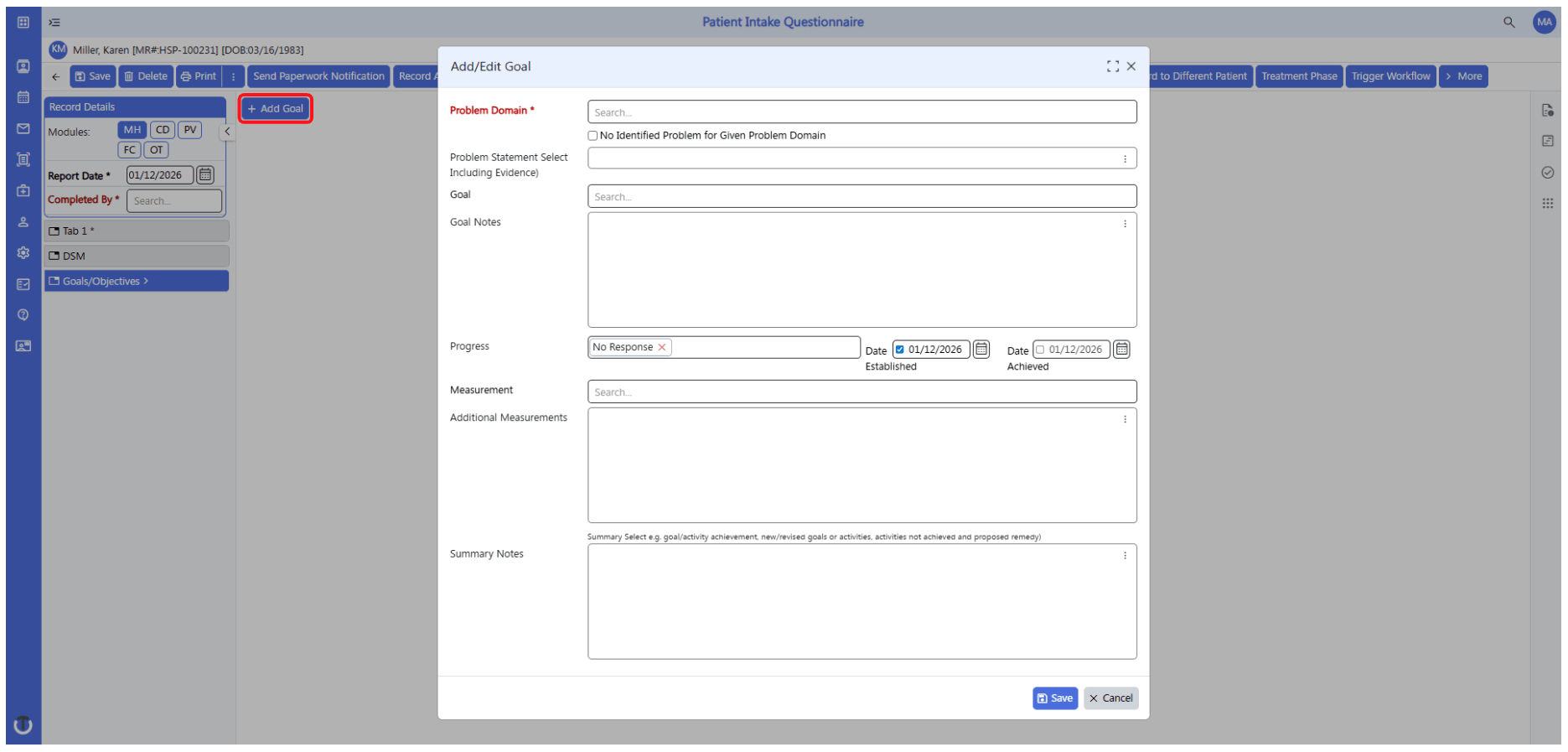Image resolution: width=1568 pixels, height=752 pixels.
Task: Open Problem Statement options menu dots
Action: point(1125,159)
